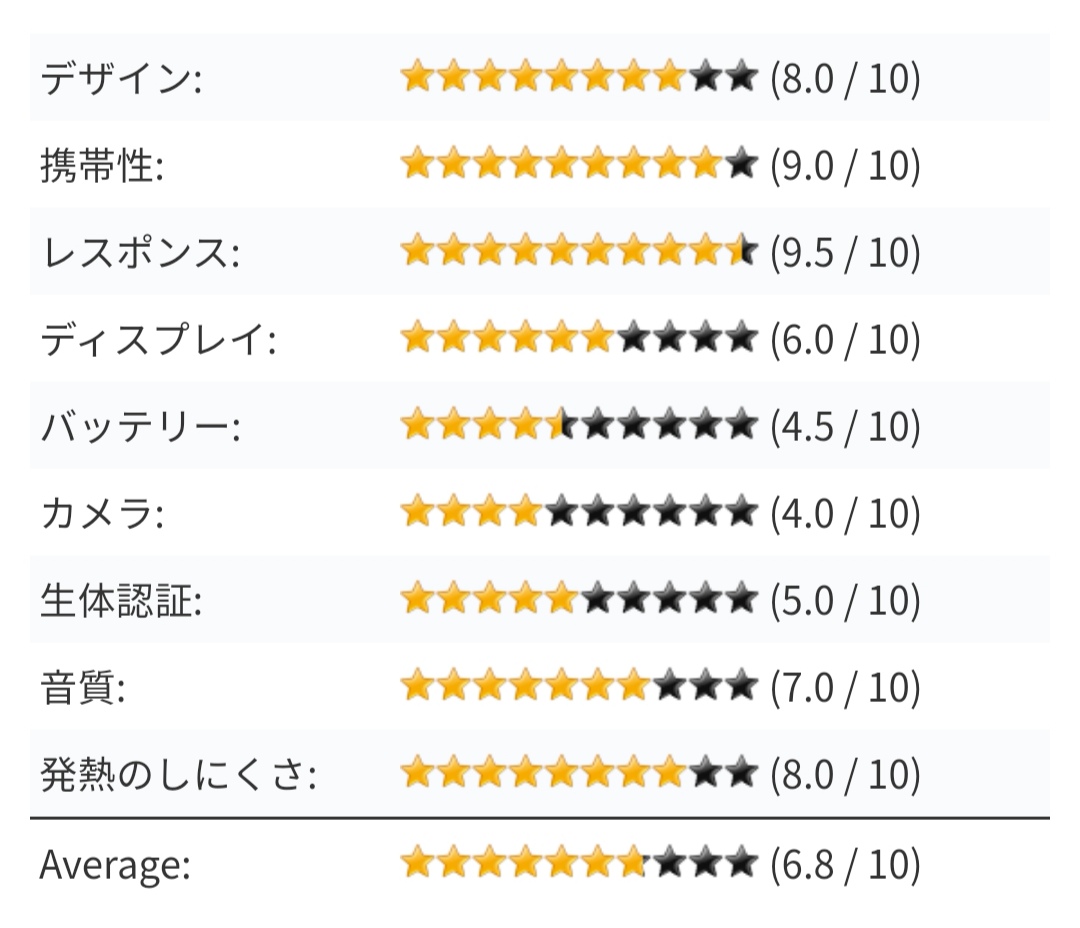Image resolution: width=1080 pixels, height=928 pixels.
Task: Click the 音質 score text (7.0 / 10)
Action: point(845,687)
